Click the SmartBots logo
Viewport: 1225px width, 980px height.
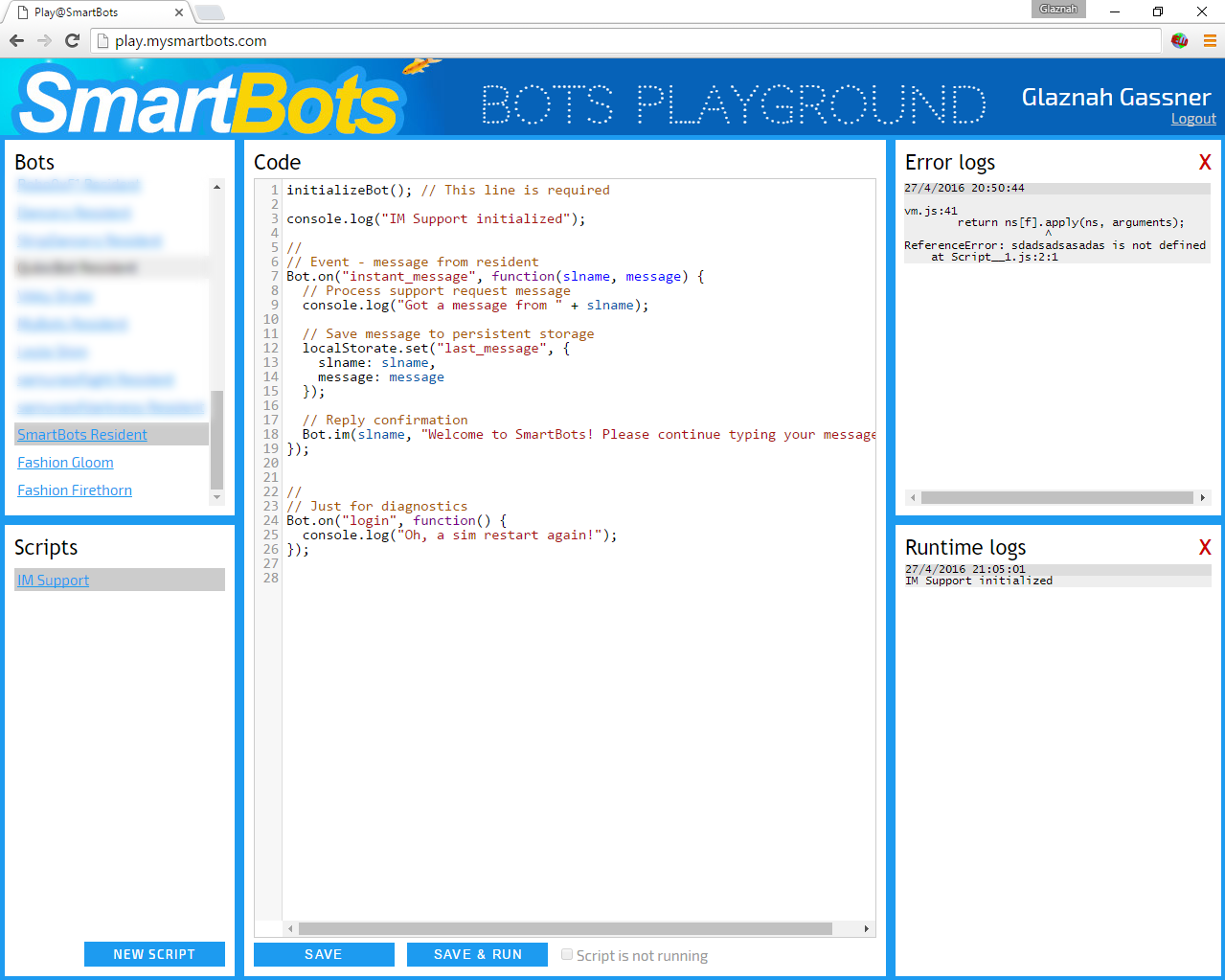211,101
